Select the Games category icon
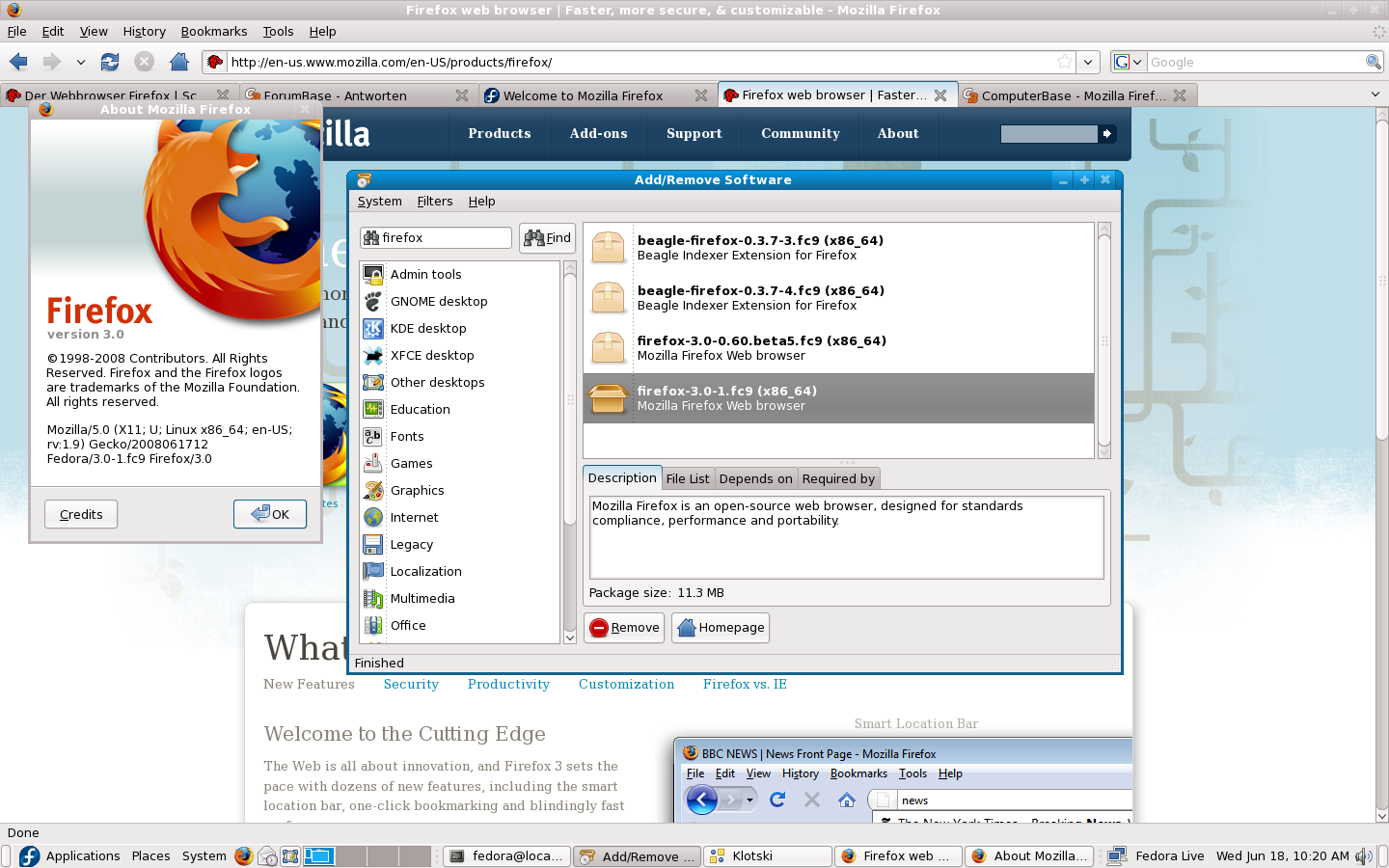This screenshot has height=868, width=1389. 373,463
